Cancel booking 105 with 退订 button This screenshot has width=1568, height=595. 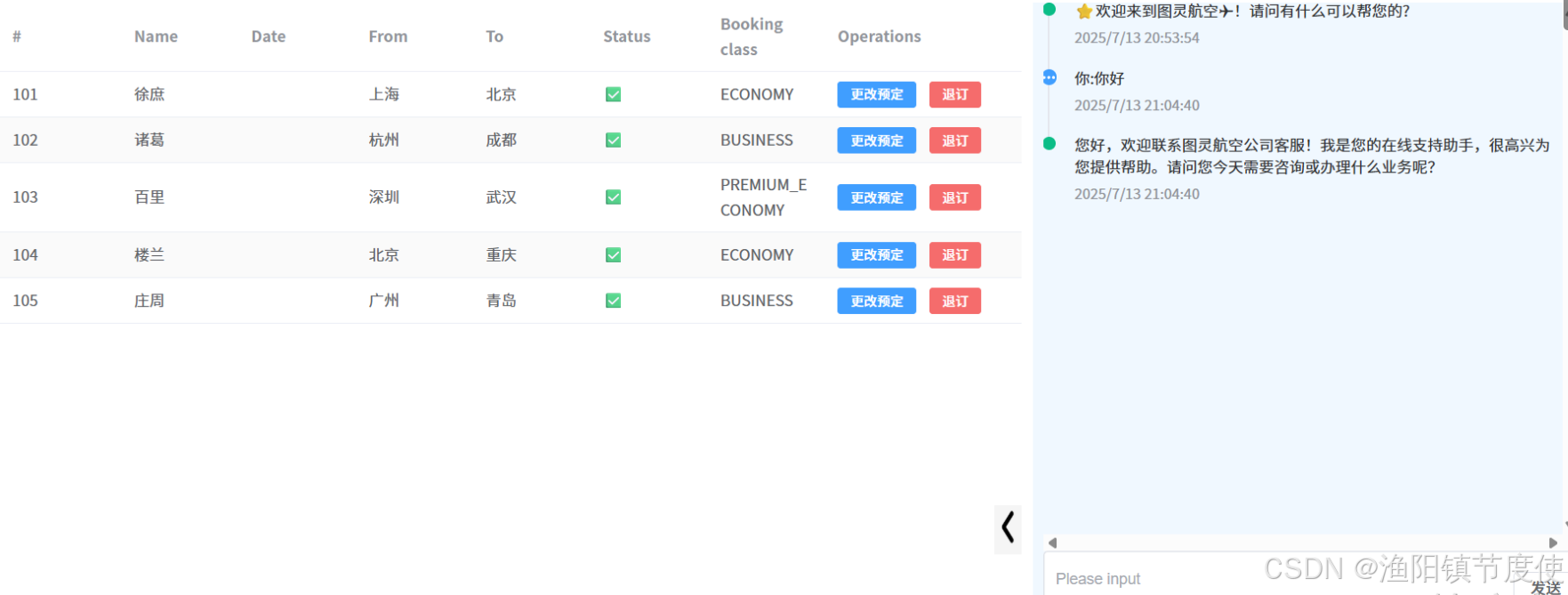(x=955, y=301)
